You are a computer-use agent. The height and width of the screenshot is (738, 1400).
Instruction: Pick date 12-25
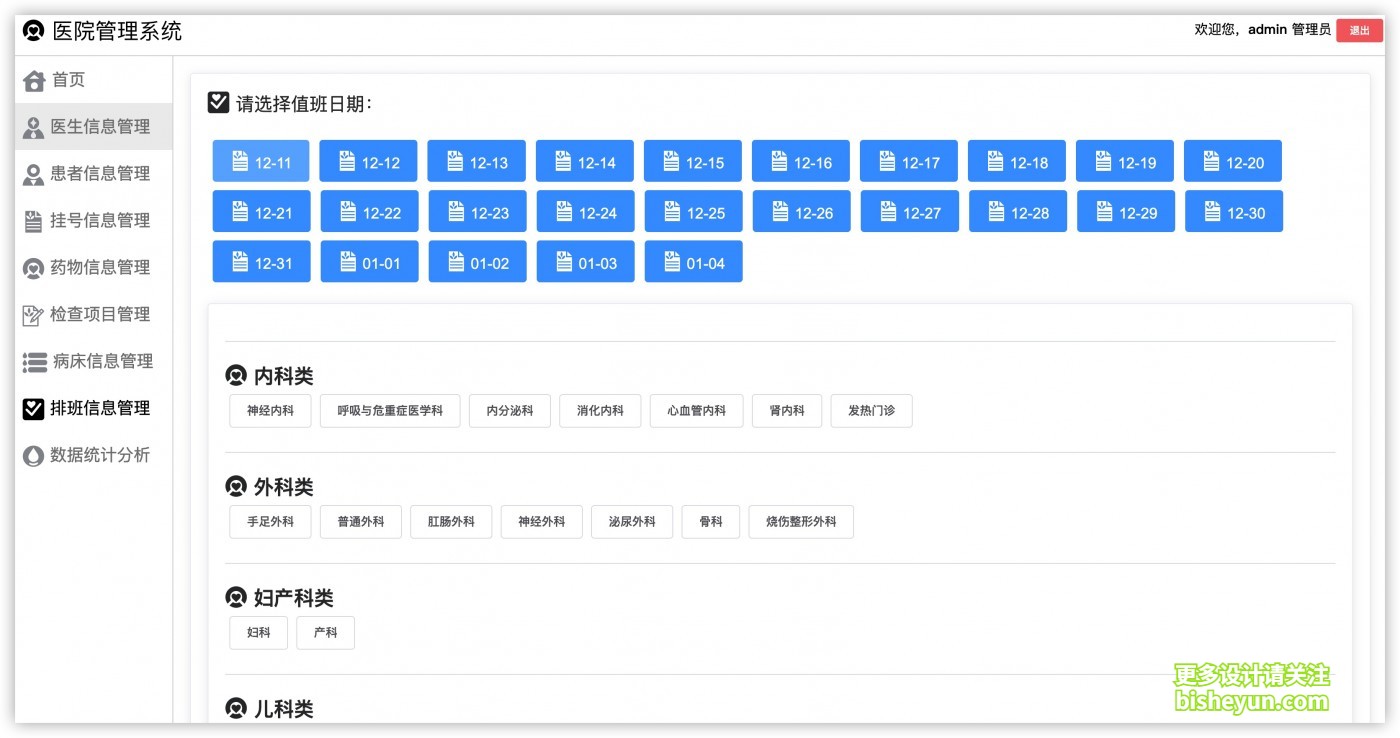(x=693, y=211)
